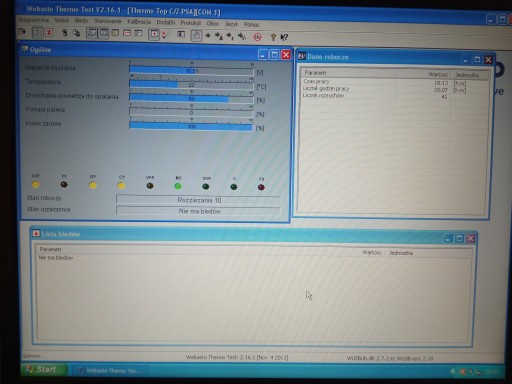Open the Sterowanie menu

click(x=107, y=21)
